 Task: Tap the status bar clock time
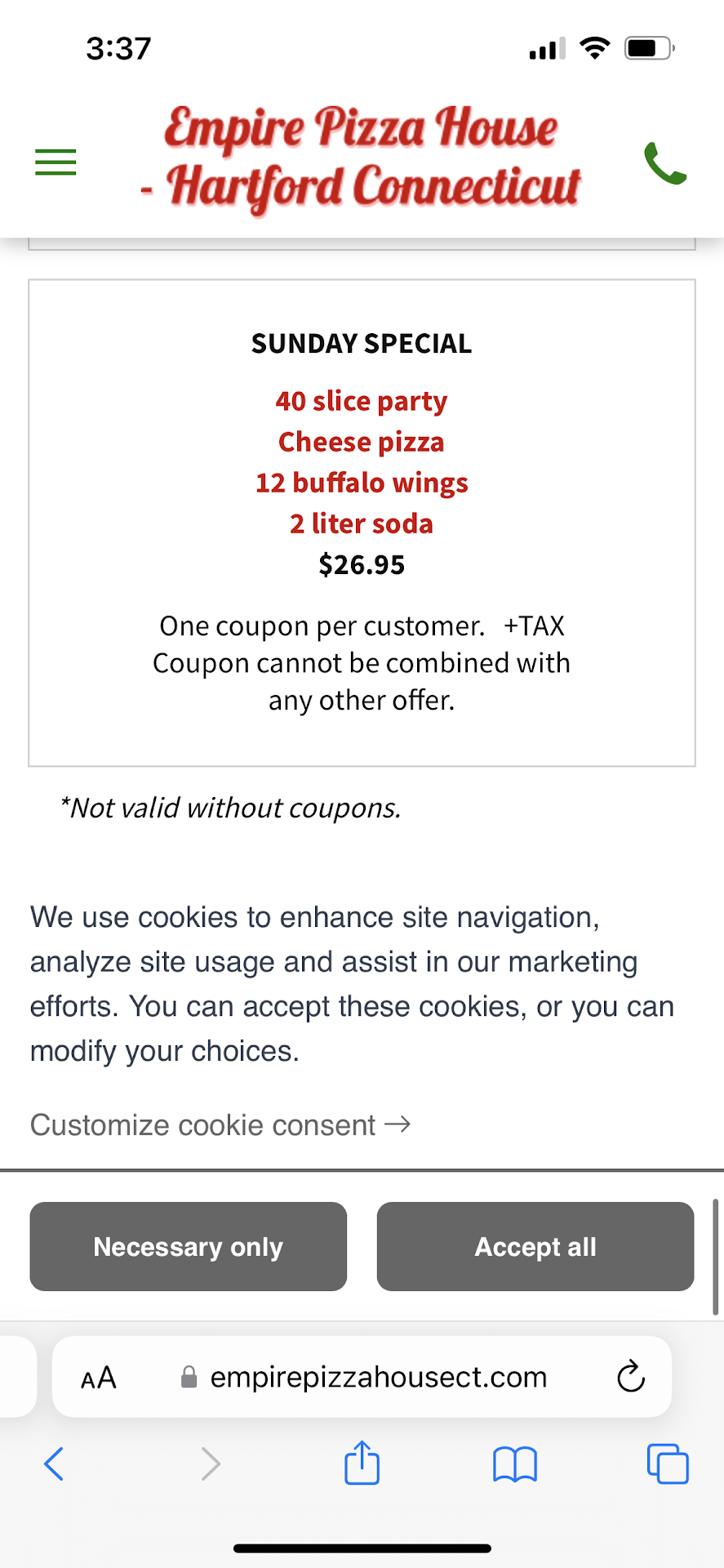pos(119,49)
